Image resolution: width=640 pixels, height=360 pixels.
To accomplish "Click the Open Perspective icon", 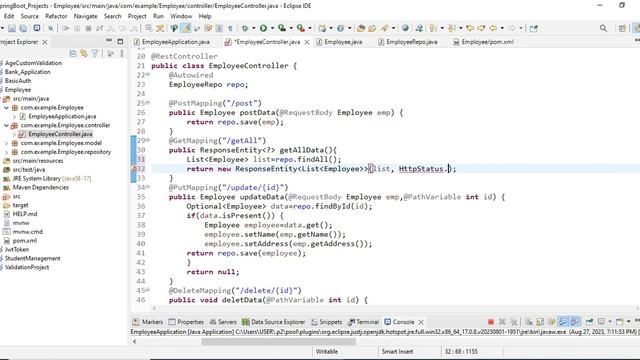I will pos(622,28).
